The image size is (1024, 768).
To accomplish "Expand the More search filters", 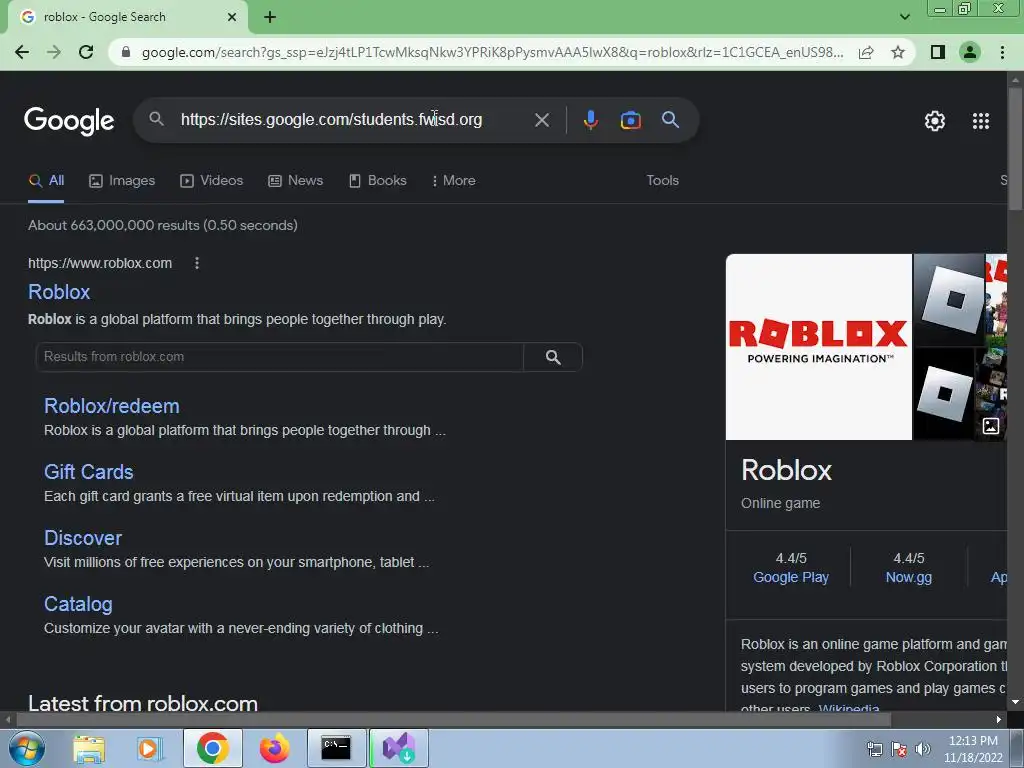I will (x=453, y=181).
